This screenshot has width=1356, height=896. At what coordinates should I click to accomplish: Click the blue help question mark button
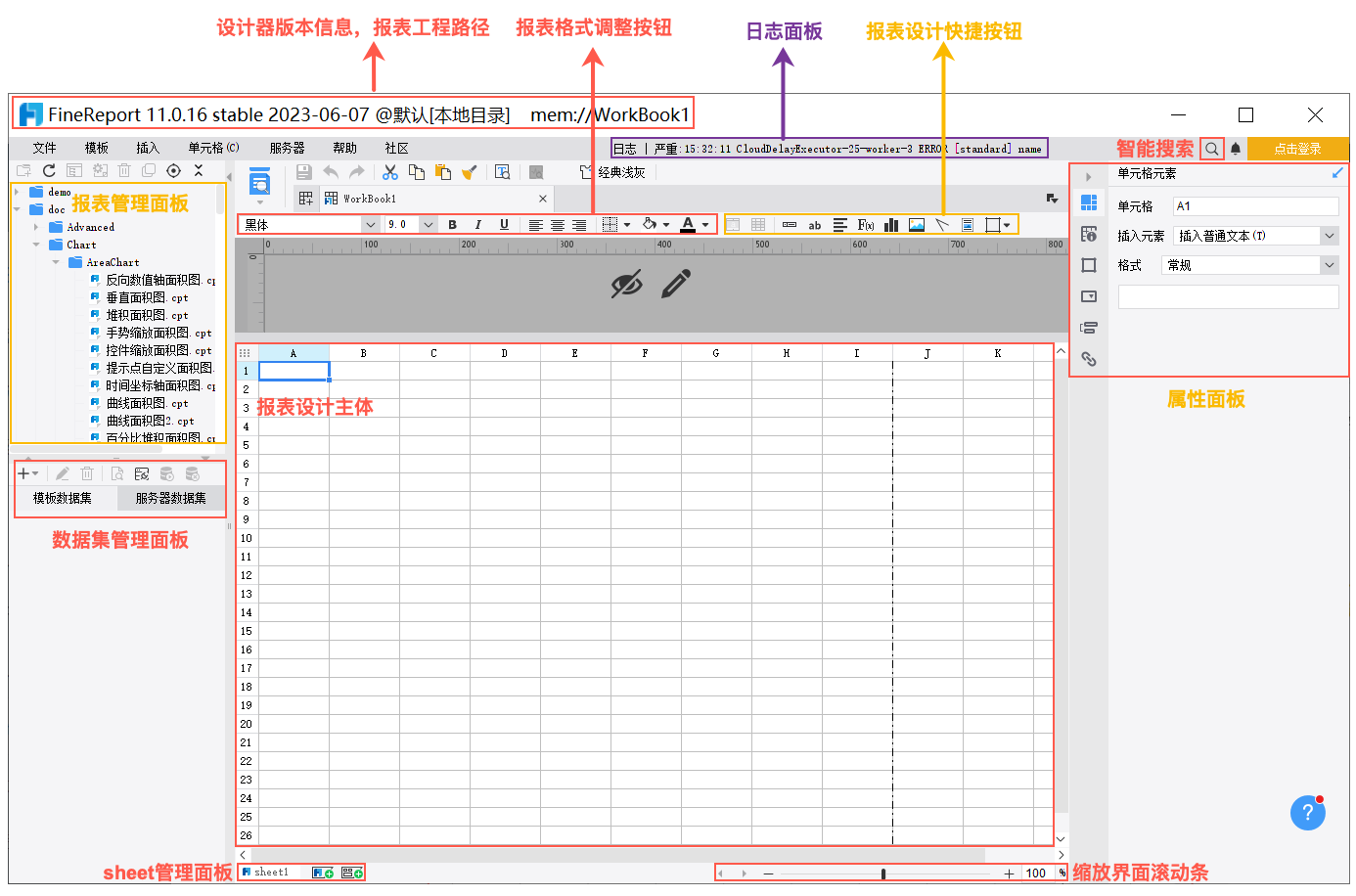(x=1308, y=812)
